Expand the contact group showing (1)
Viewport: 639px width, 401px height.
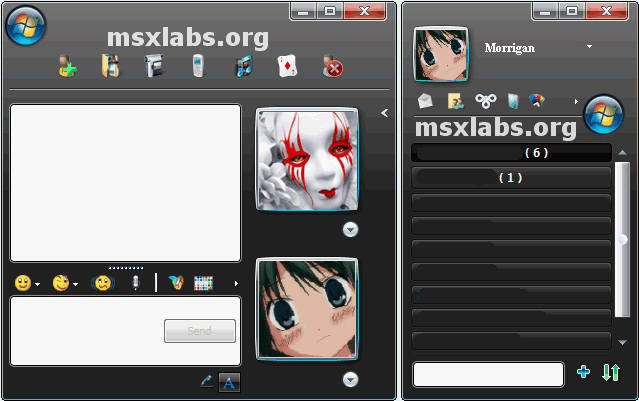(511, 178)
